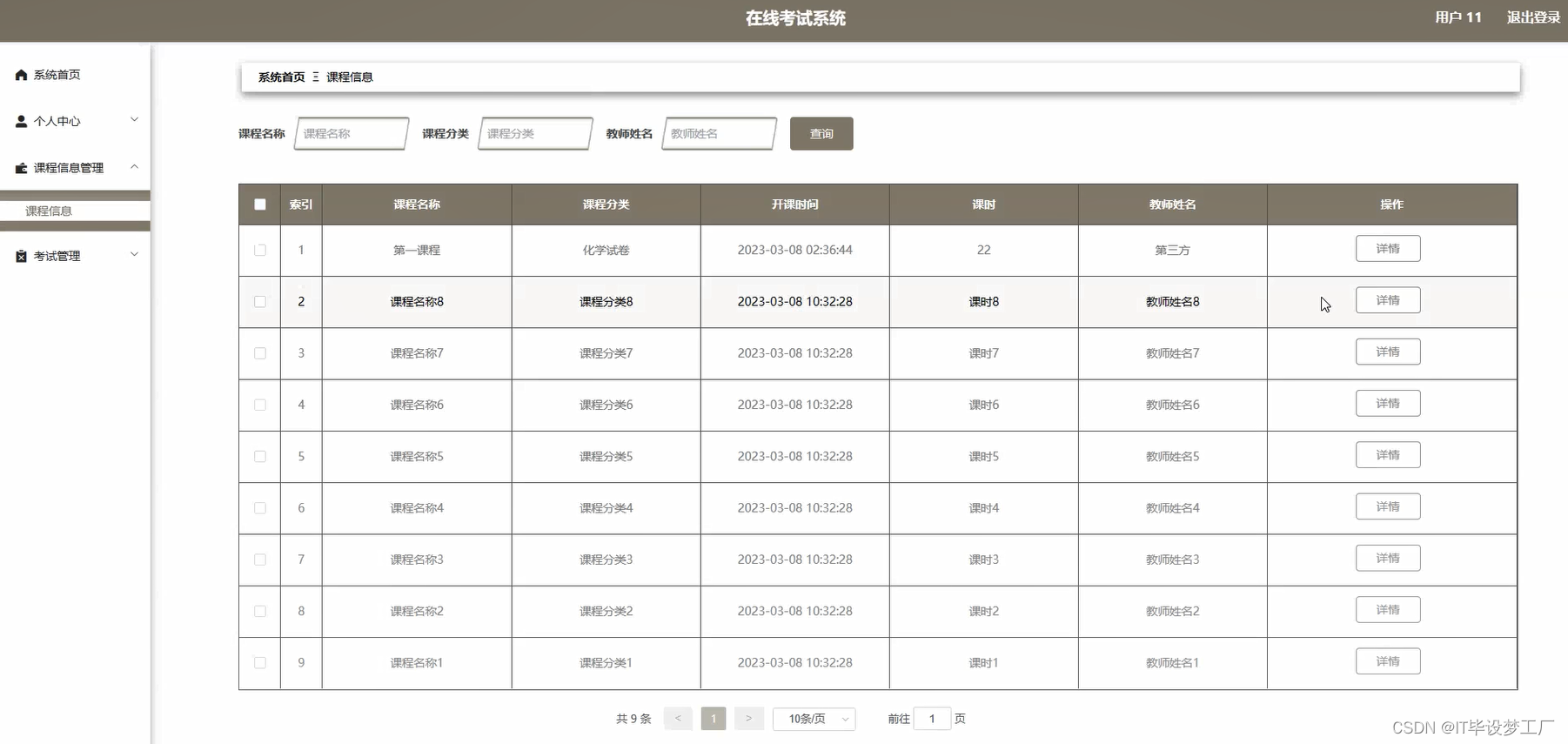Viewport: 1568px width, 744px height.
Task: Click the 教师姓名 column header
Action: tap(1172, 204)
